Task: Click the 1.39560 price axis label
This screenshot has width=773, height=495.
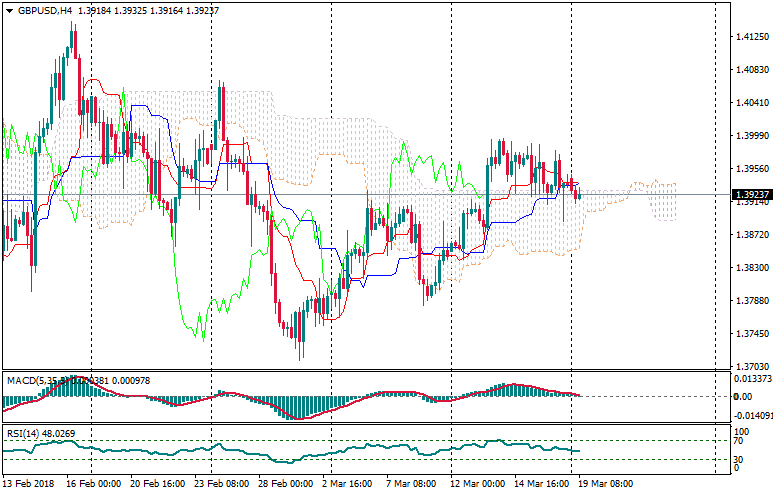Action: 750,169
